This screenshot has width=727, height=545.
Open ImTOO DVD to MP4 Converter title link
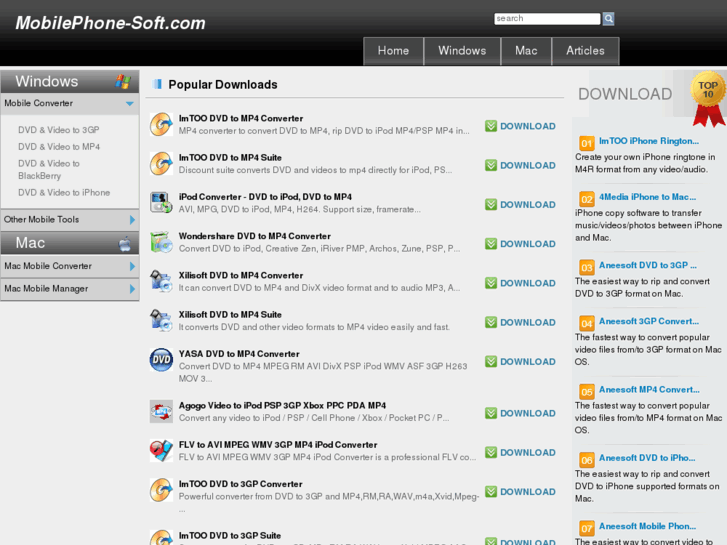(x=241, y=119)
